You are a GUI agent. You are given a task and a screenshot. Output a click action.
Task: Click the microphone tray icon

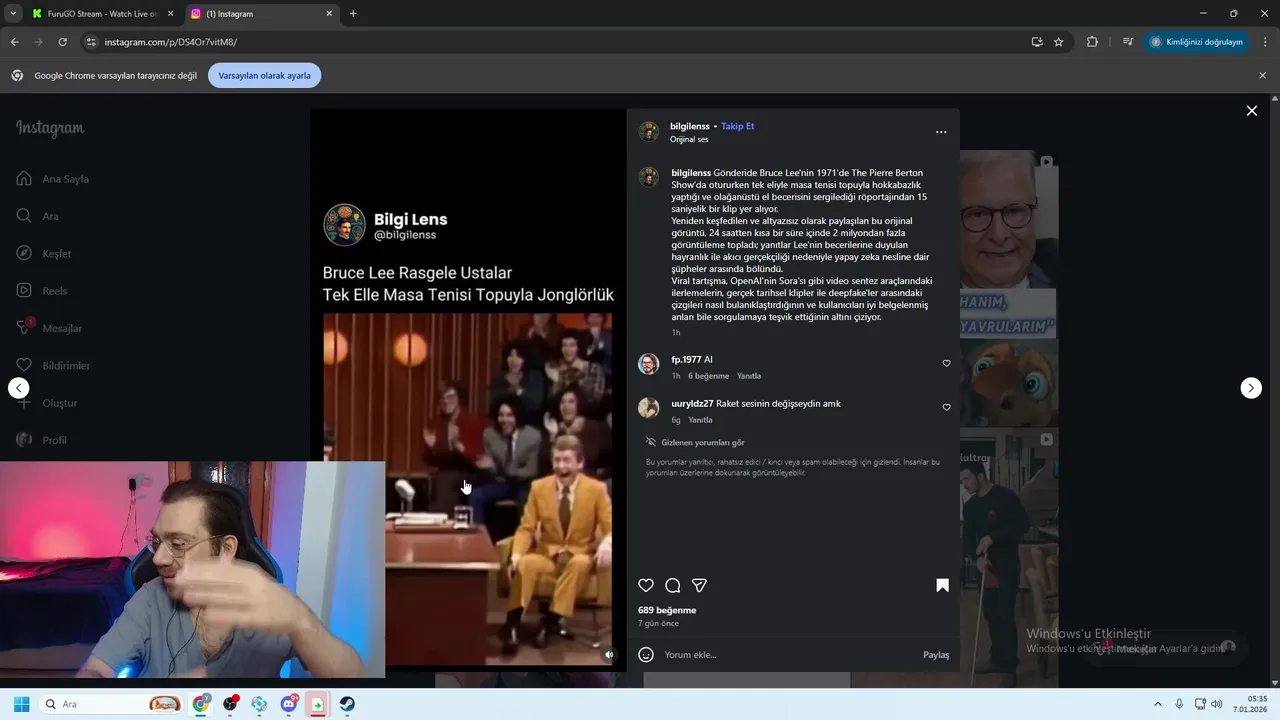click(x=1179, y=704)
